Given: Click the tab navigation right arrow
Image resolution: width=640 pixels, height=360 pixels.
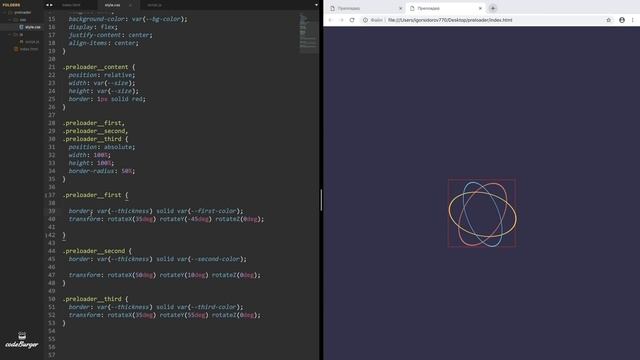Looking at the screenshot, I should 51,5.
